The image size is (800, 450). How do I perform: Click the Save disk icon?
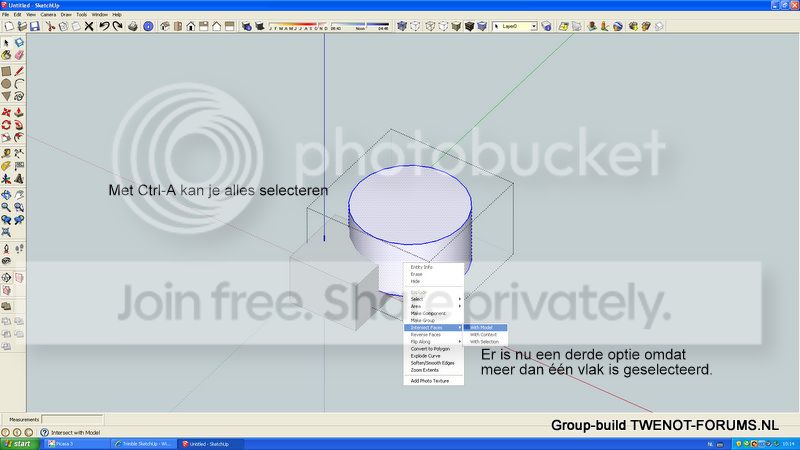(x=35, y=26)
